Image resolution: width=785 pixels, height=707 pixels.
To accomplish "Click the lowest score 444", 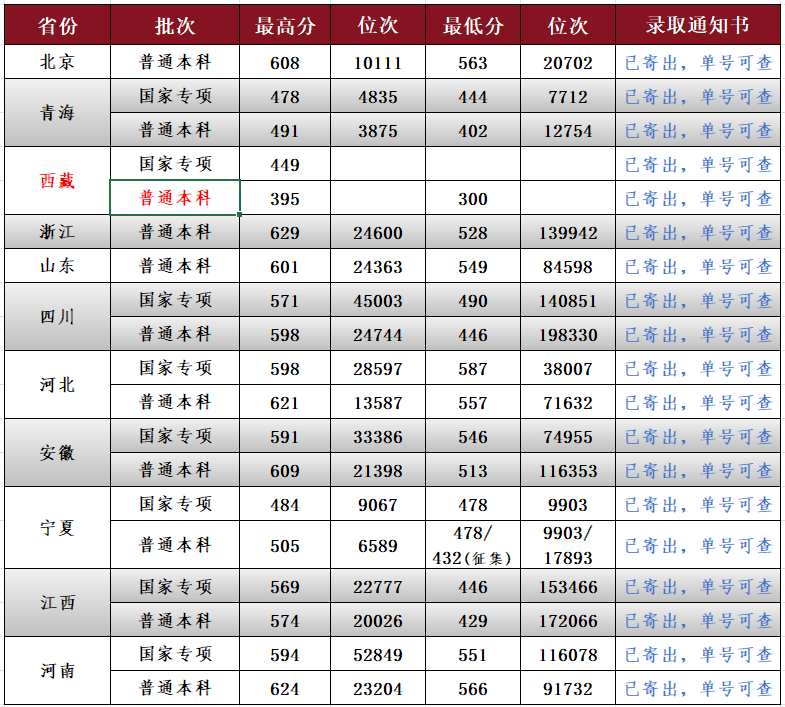I will [x=473, y=97].
